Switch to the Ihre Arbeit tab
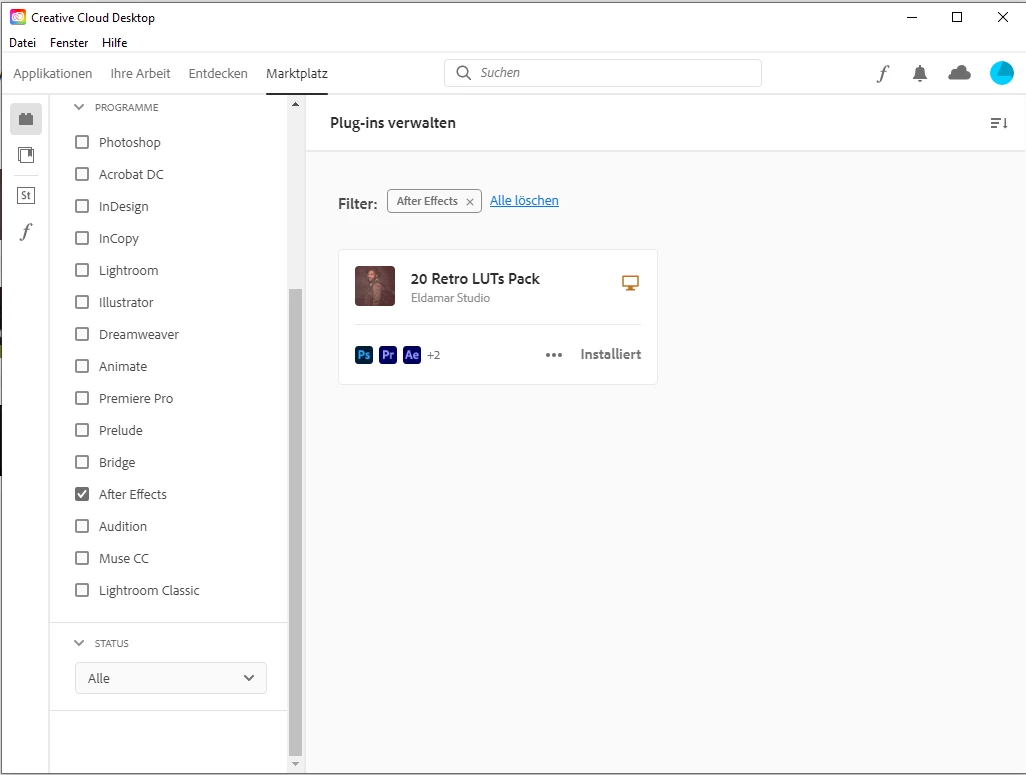Image resolution: width=1026 pixels, height=775 pixels. (140, 73)
